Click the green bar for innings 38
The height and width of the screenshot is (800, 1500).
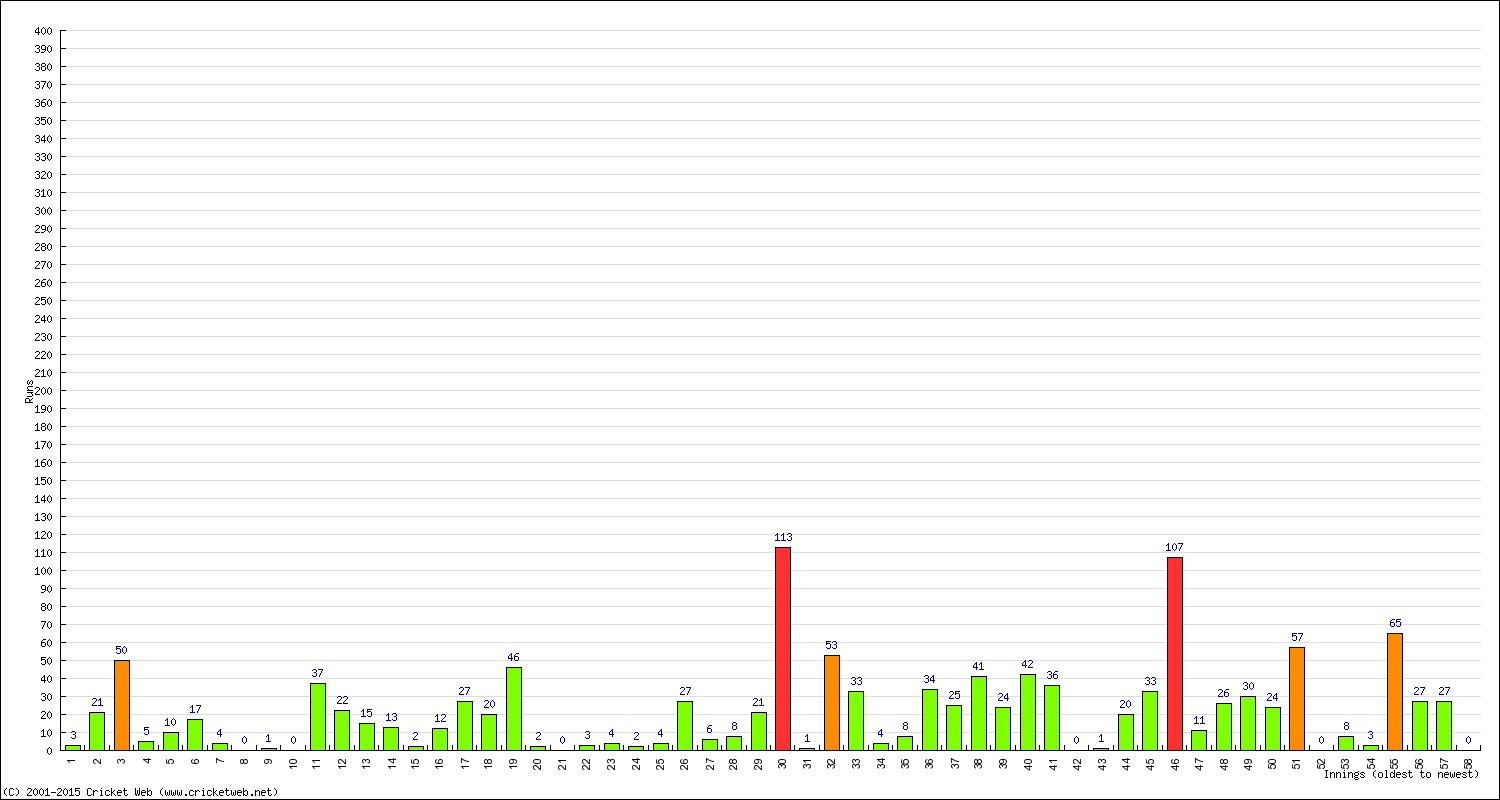(x=978, y=713)
